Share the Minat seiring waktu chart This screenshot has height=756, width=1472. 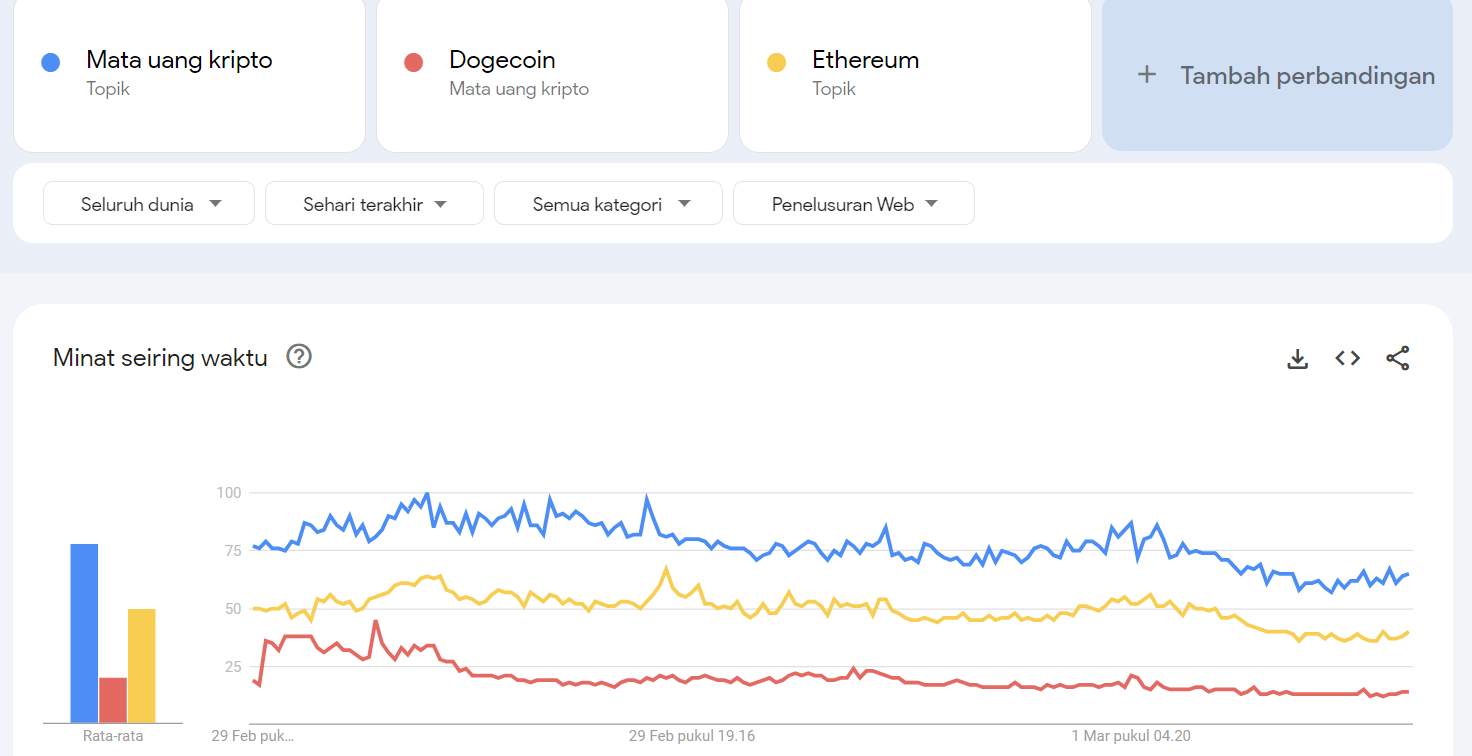pos(1397,358)
